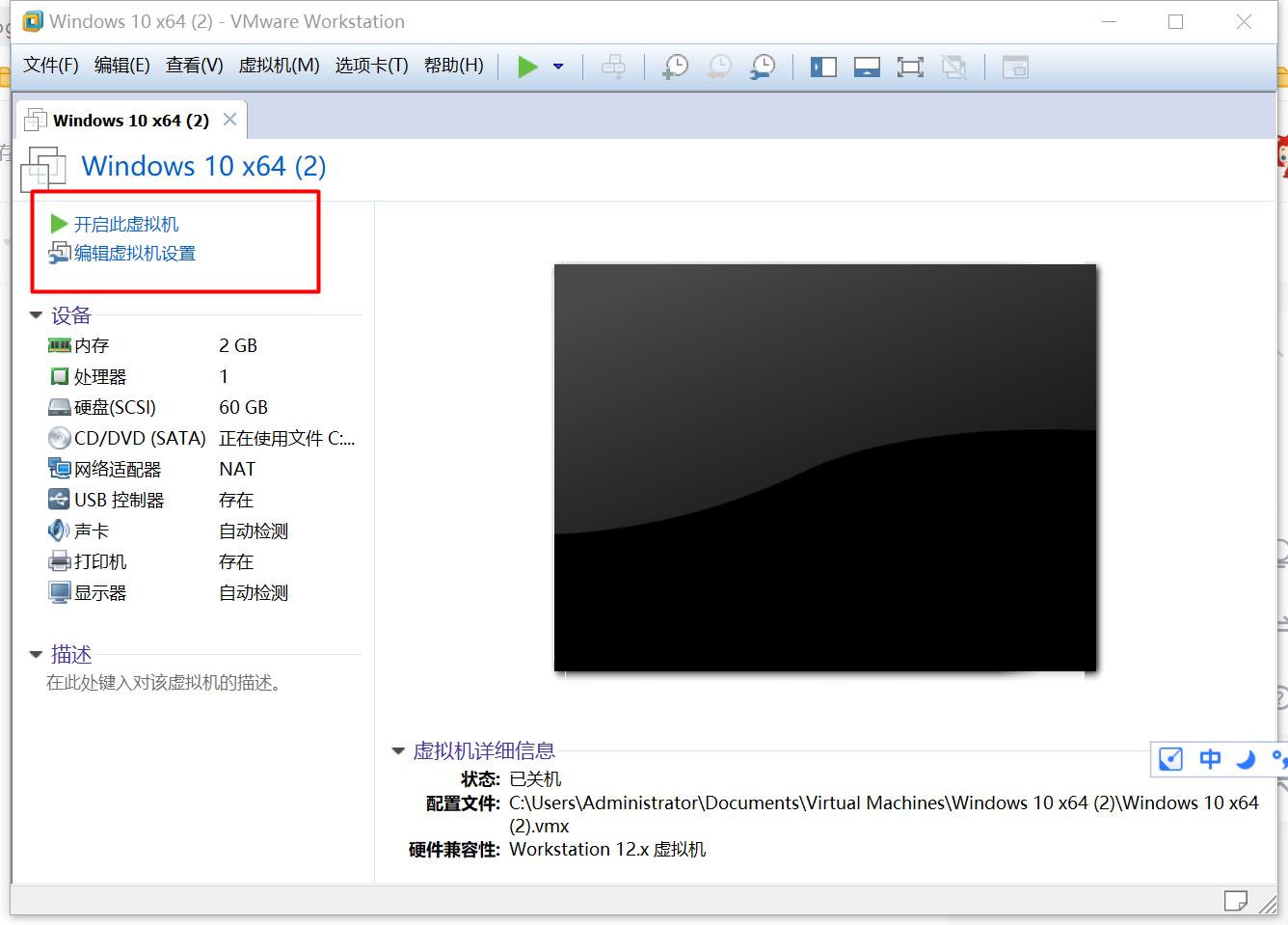This screenshot has width=1288, height=925.
Task: Collapse the 设备 section
Action: 36,315
